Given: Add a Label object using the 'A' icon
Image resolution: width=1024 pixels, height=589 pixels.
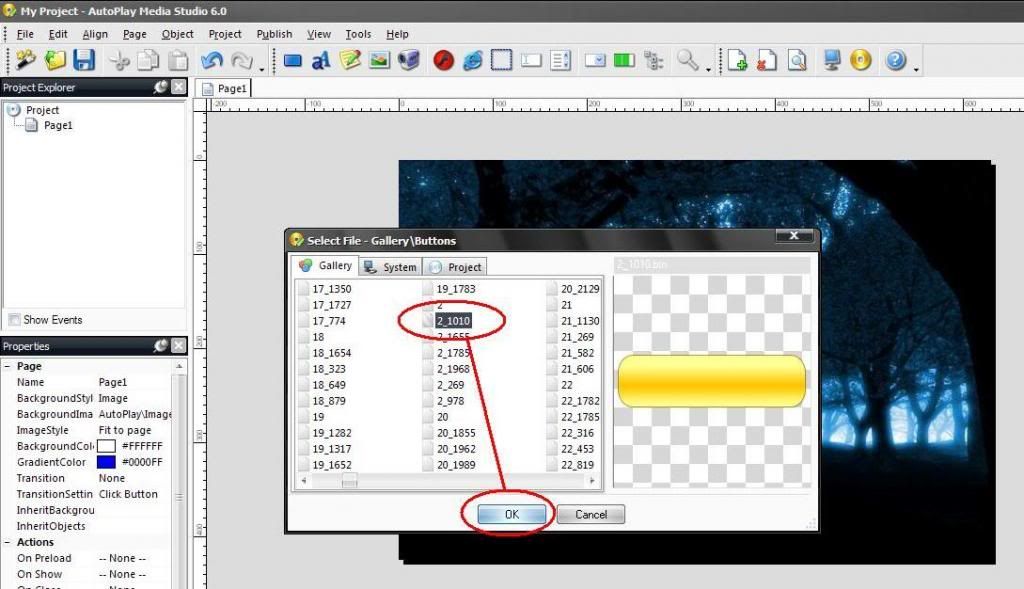Looking at the screenshot, I should (x=321, y=61).
